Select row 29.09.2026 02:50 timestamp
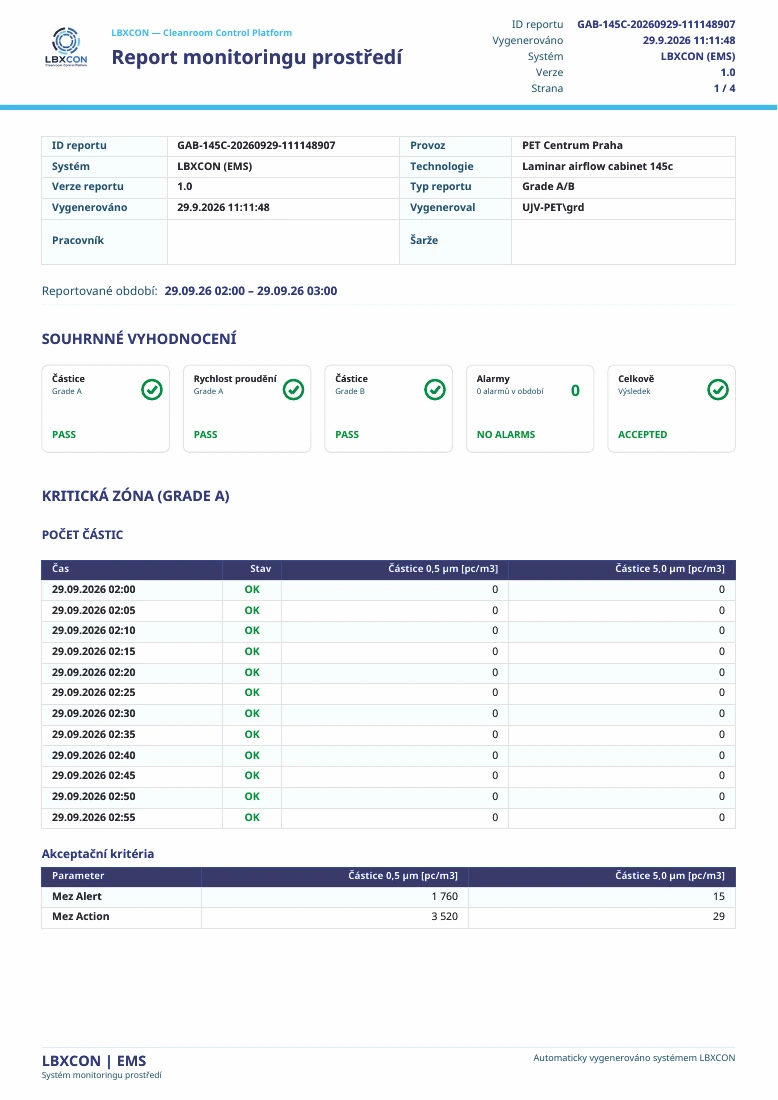 (x=93, y=796)
